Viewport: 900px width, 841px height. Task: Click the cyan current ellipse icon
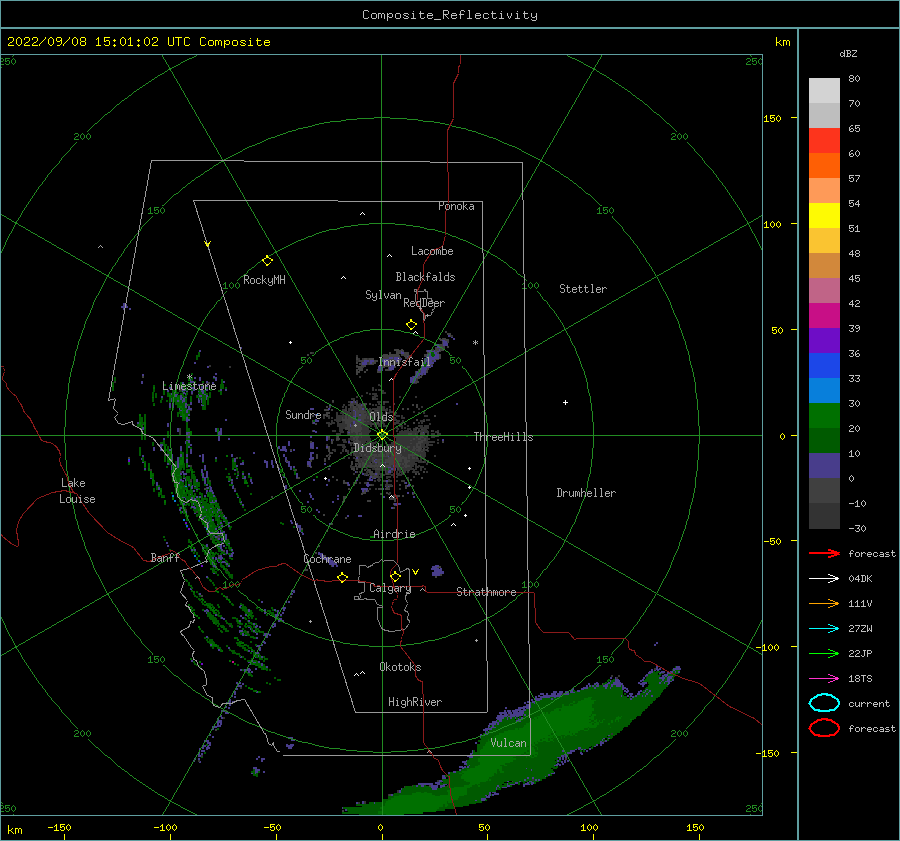click(x=824, y=703)
